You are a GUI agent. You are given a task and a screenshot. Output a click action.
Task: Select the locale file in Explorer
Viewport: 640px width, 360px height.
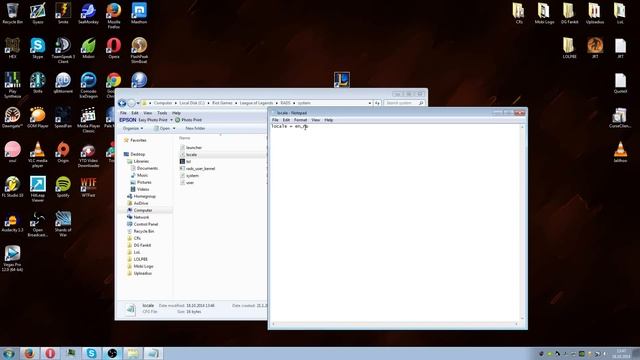tap(191, 155)
